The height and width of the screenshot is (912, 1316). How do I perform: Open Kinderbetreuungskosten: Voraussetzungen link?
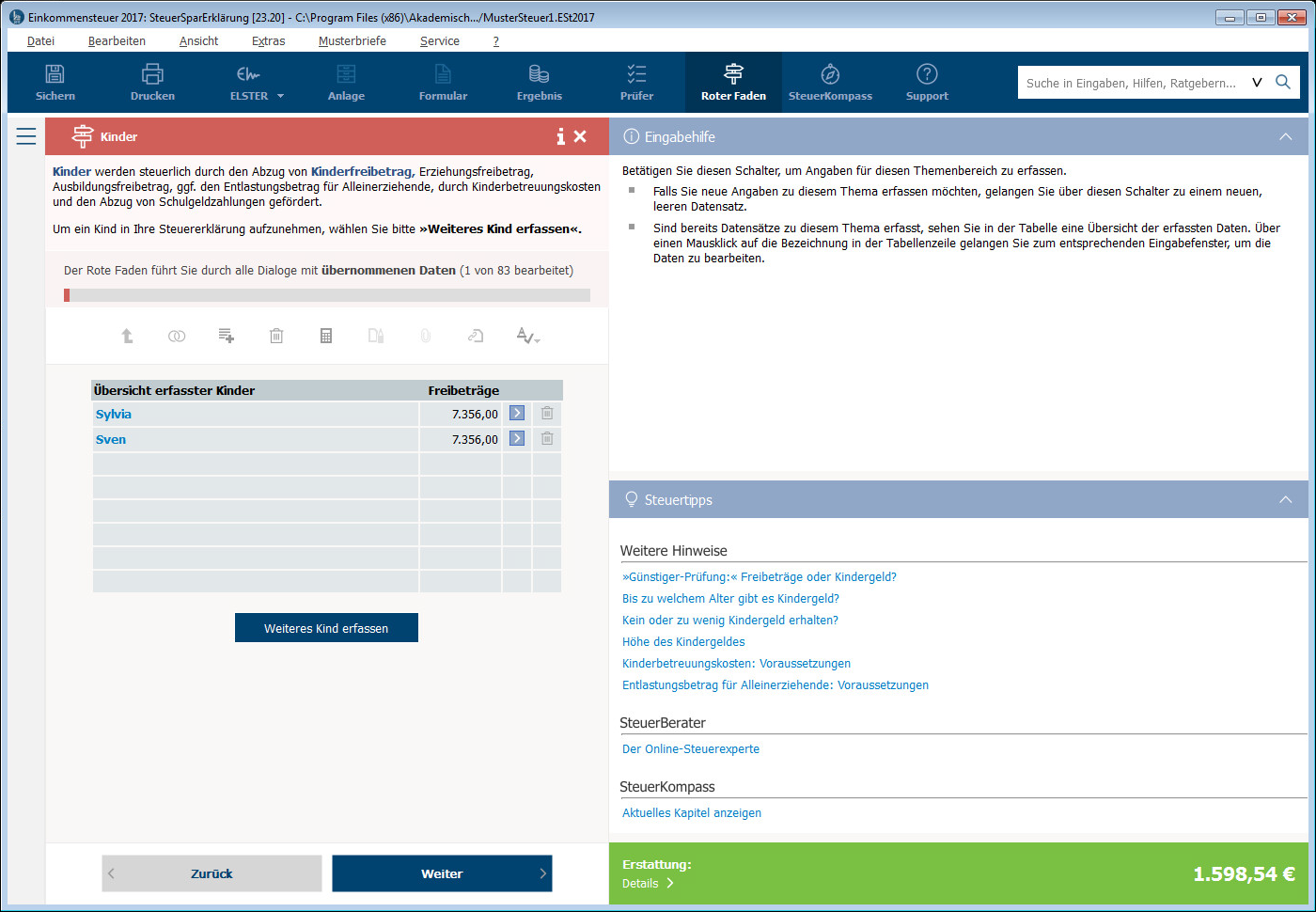736,664
